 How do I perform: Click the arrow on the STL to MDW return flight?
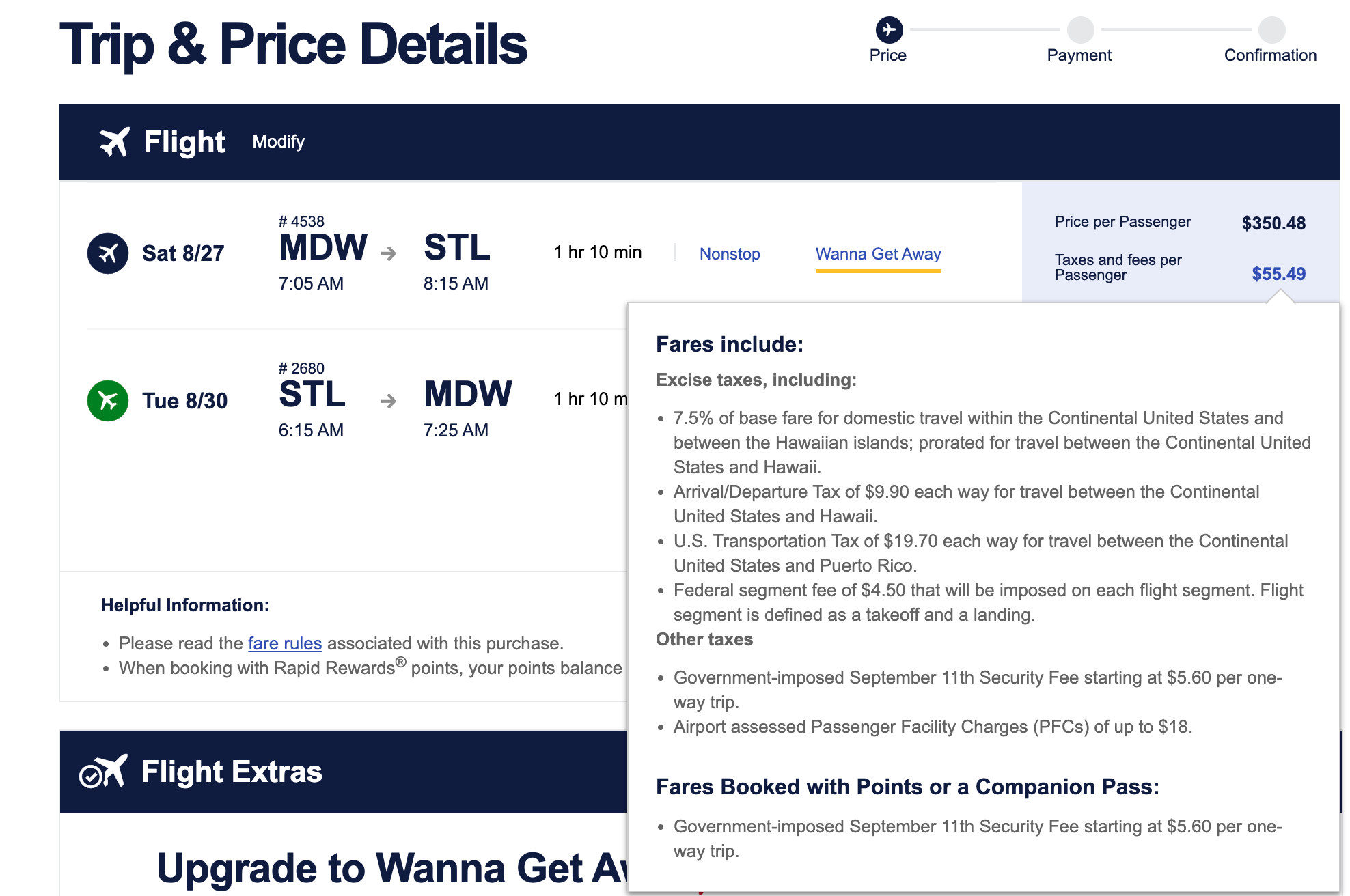(389, 402)
